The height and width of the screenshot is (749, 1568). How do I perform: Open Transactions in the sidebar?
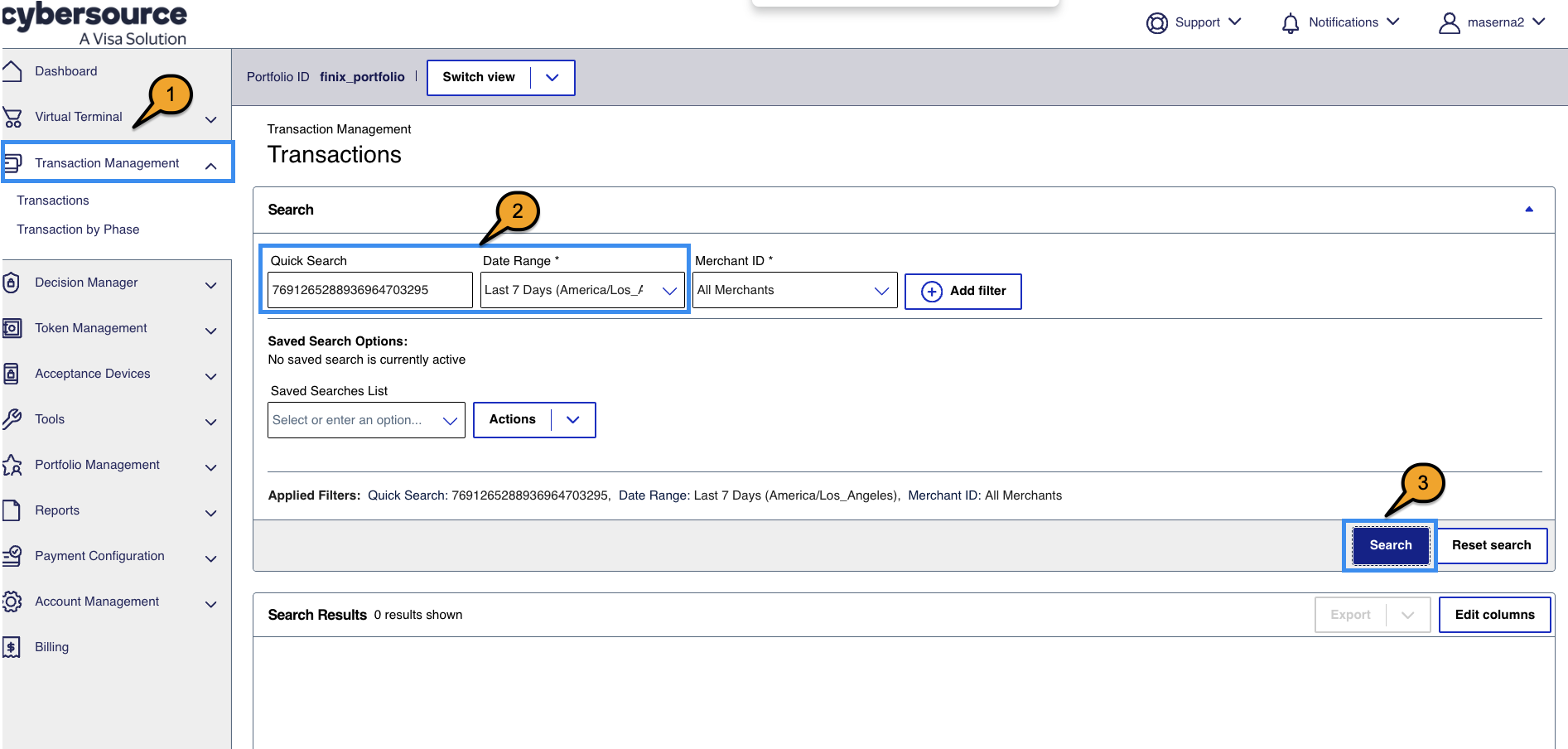coord(53,201)
